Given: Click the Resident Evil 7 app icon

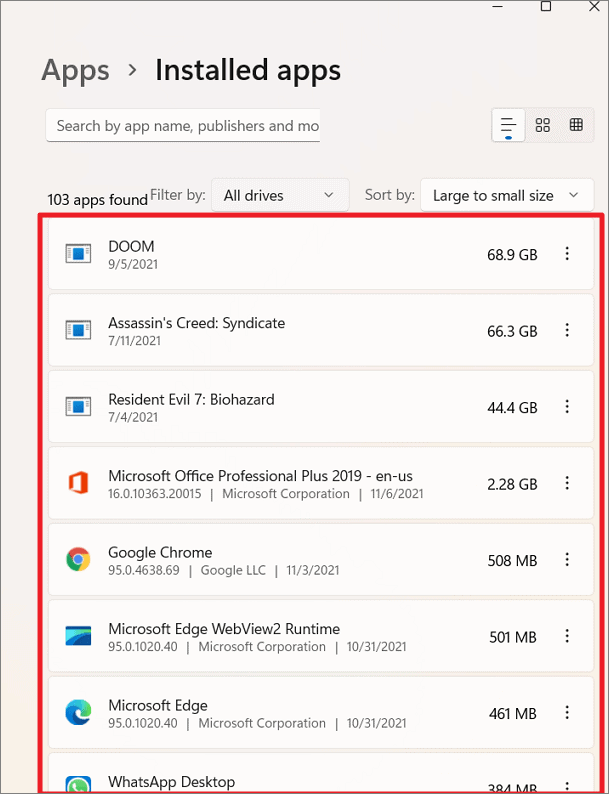Looking at the screenshot, I should pyautogui.click(x=78, y=407).
